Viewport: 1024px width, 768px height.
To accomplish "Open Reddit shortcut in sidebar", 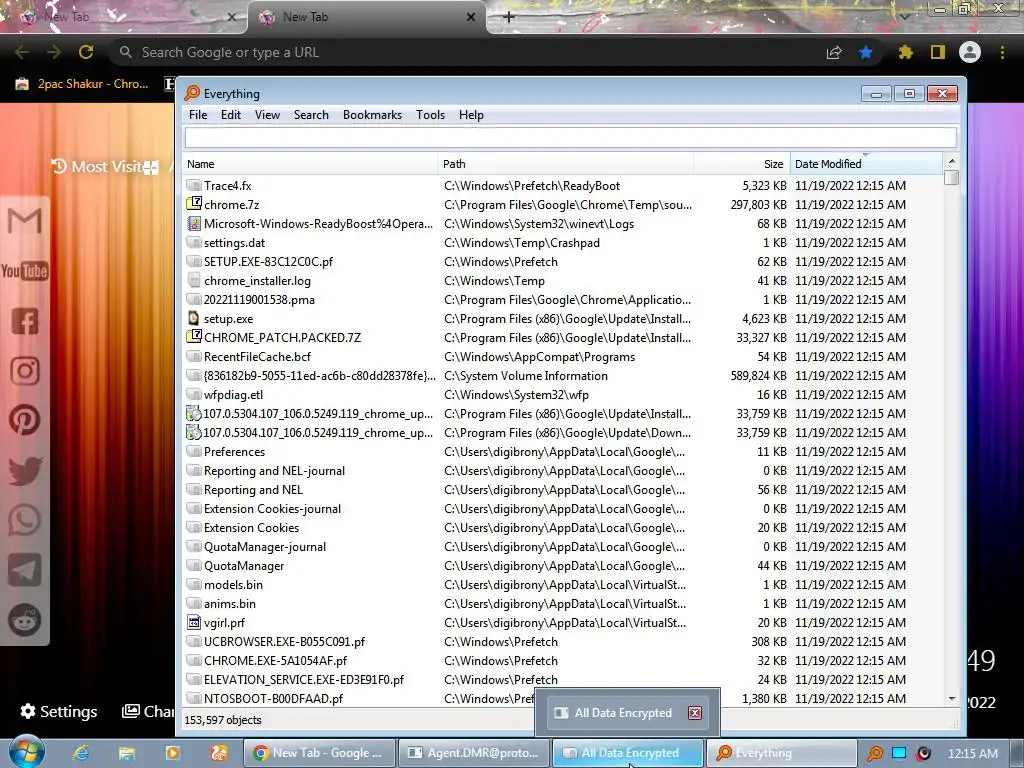I will pos(24,620).
